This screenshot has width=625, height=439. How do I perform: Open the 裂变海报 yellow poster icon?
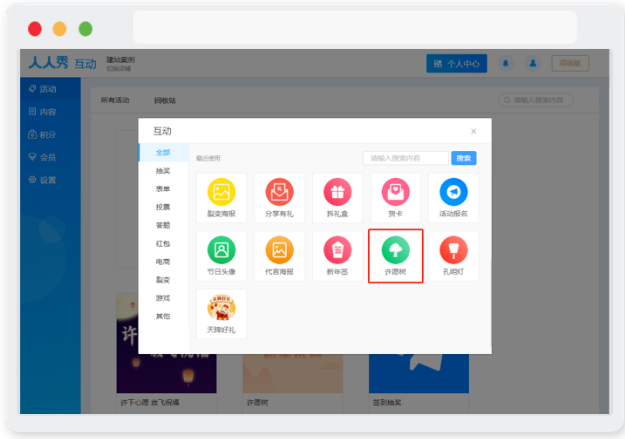tap(221, 192)
